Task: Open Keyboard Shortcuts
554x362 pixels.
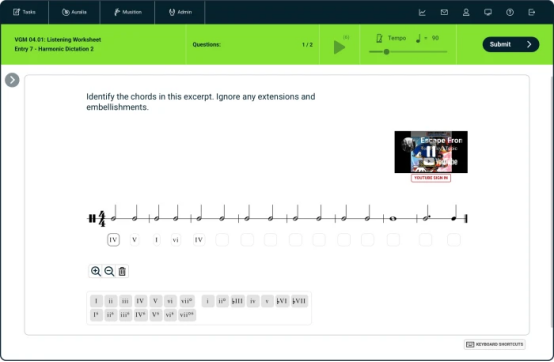Action: click(x=495, y=344)
